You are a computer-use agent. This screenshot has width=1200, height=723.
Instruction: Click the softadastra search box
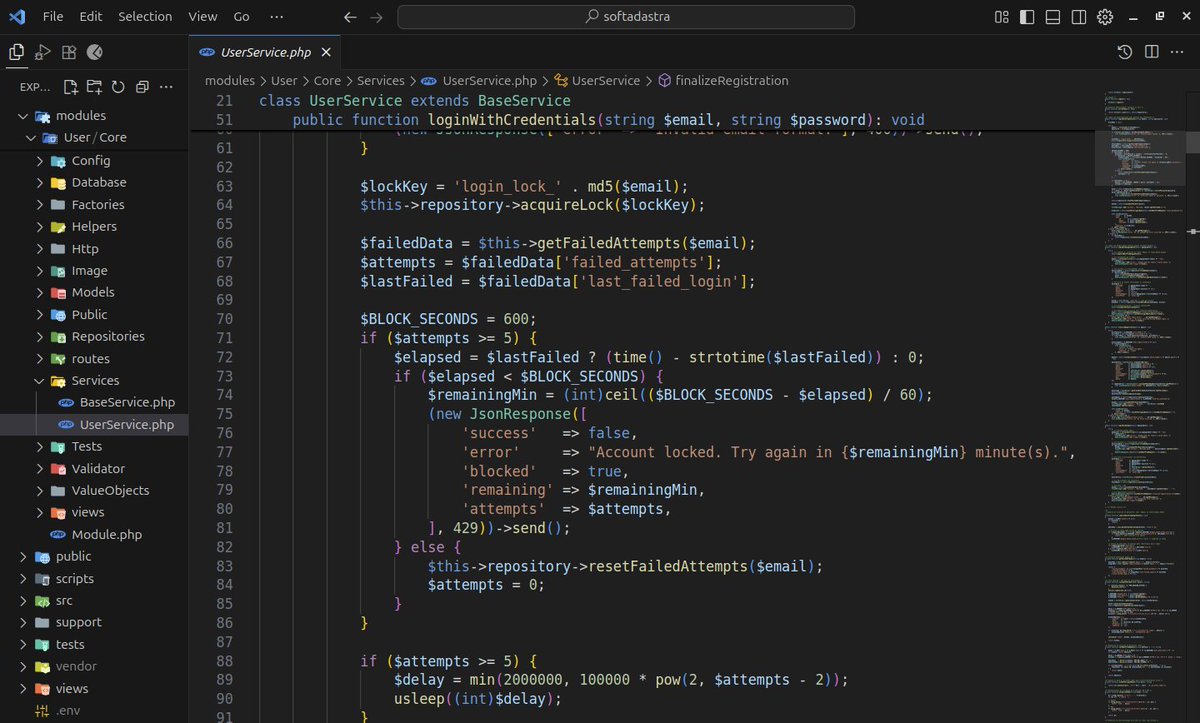tap(626, 17)
